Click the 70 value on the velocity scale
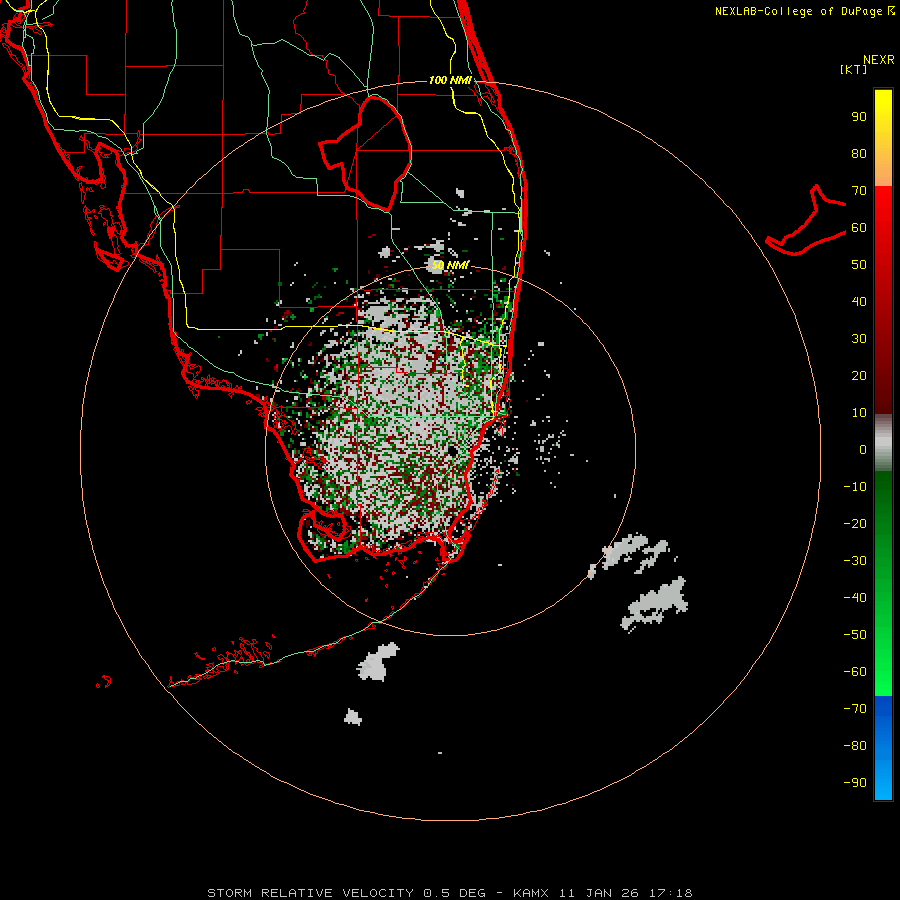900x900 pixels. (859, 191)
